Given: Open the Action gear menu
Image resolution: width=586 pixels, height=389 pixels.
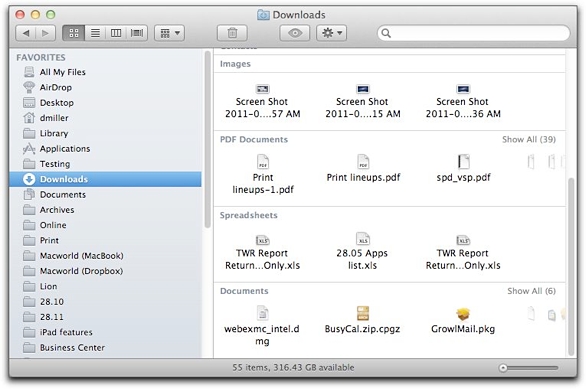Looking at the screenshot, I should tap(331, 33).
